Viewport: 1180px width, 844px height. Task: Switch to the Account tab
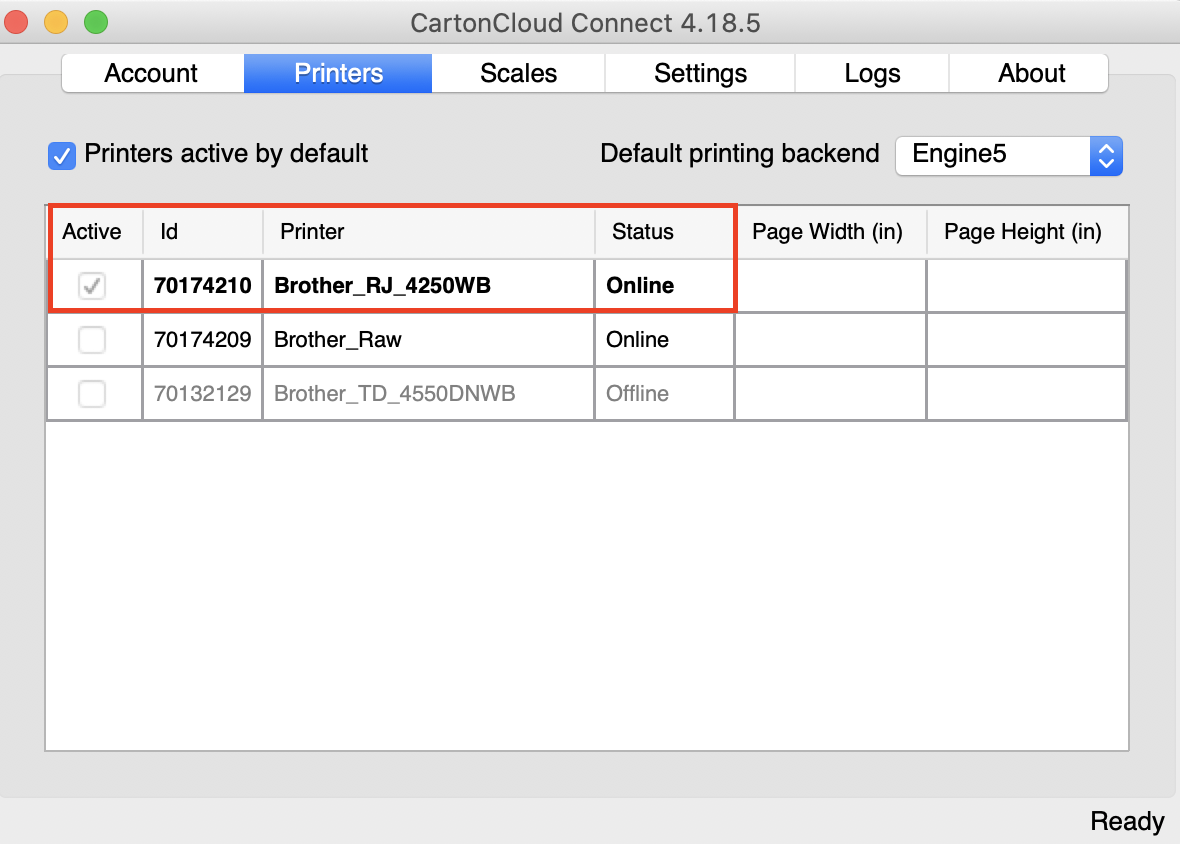point(151,72)
